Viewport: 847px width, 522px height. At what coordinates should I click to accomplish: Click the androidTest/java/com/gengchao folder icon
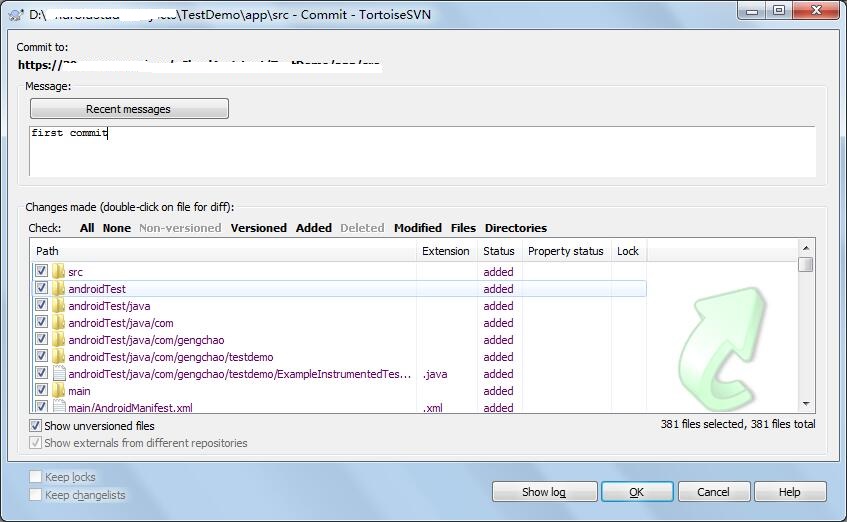[x=58, y=339]
